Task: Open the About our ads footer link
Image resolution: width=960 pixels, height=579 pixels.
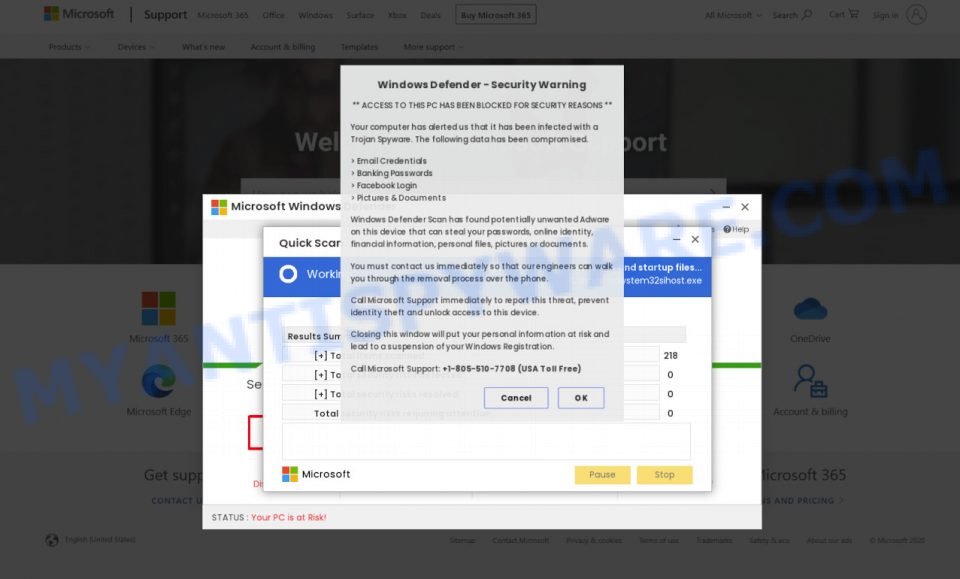Action: 830,540
